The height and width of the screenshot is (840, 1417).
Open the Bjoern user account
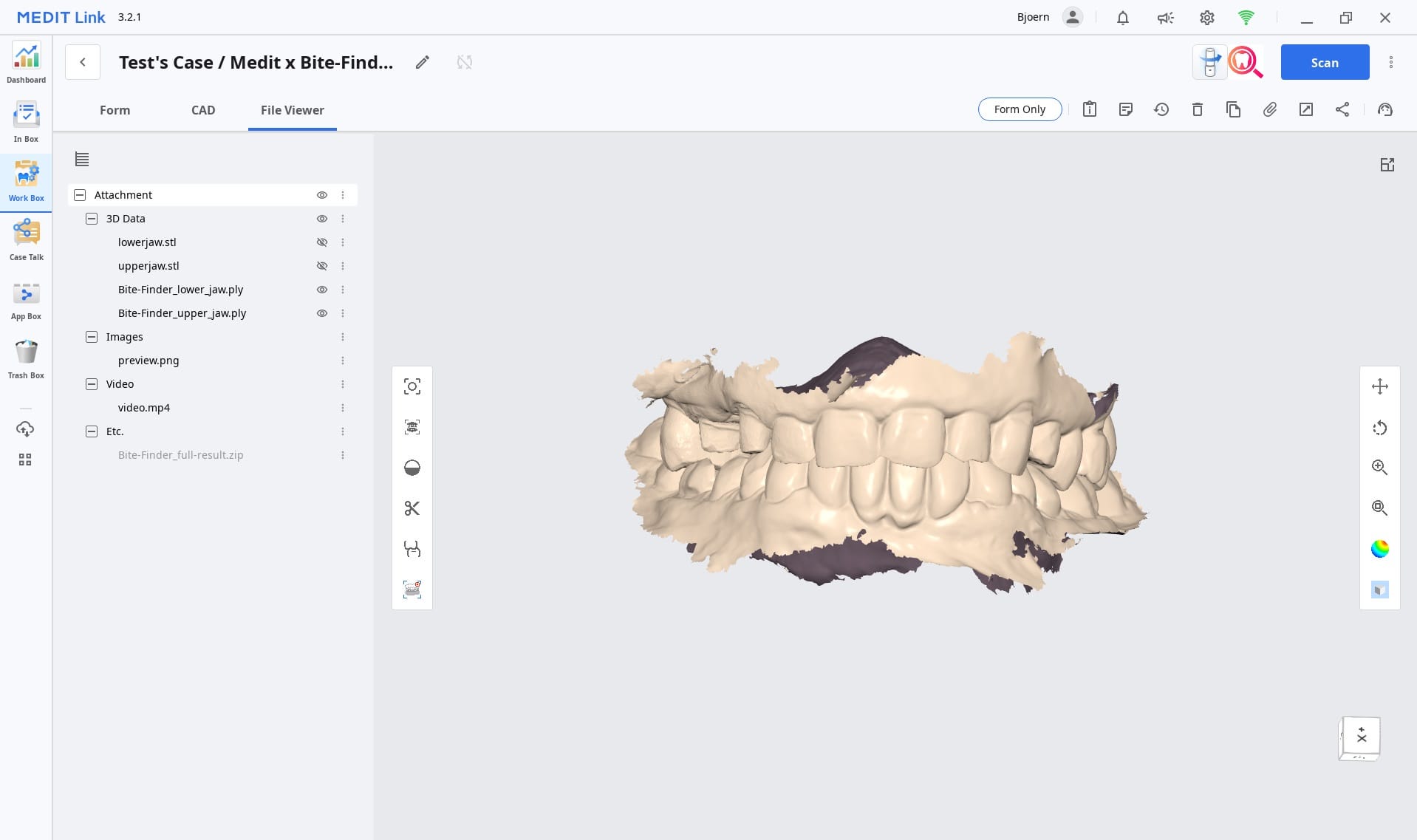click(x=1049, y=17)
